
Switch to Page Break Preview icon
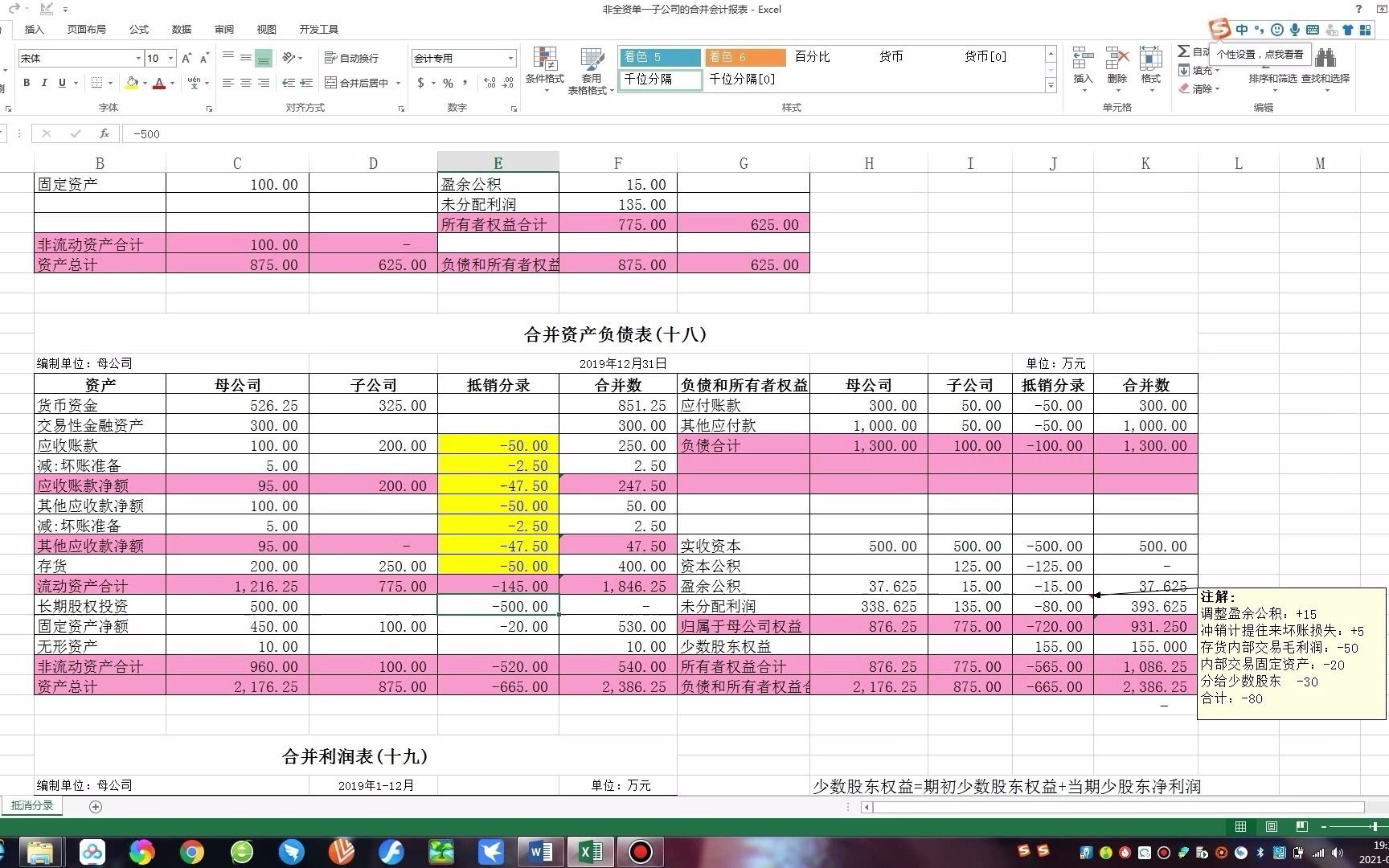click(x=1301, y=826)
